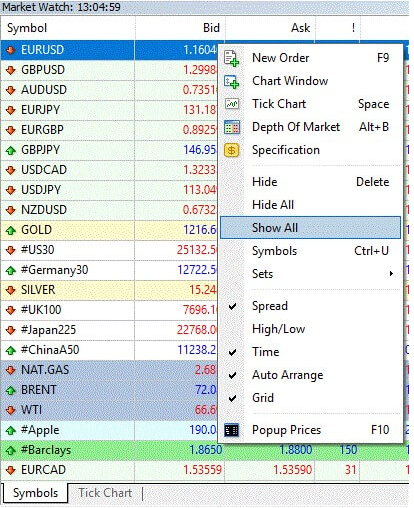Screen dimensions: 414x508
Task: Click the Depth Of Market grid icon
Action: tap(231, 127)
